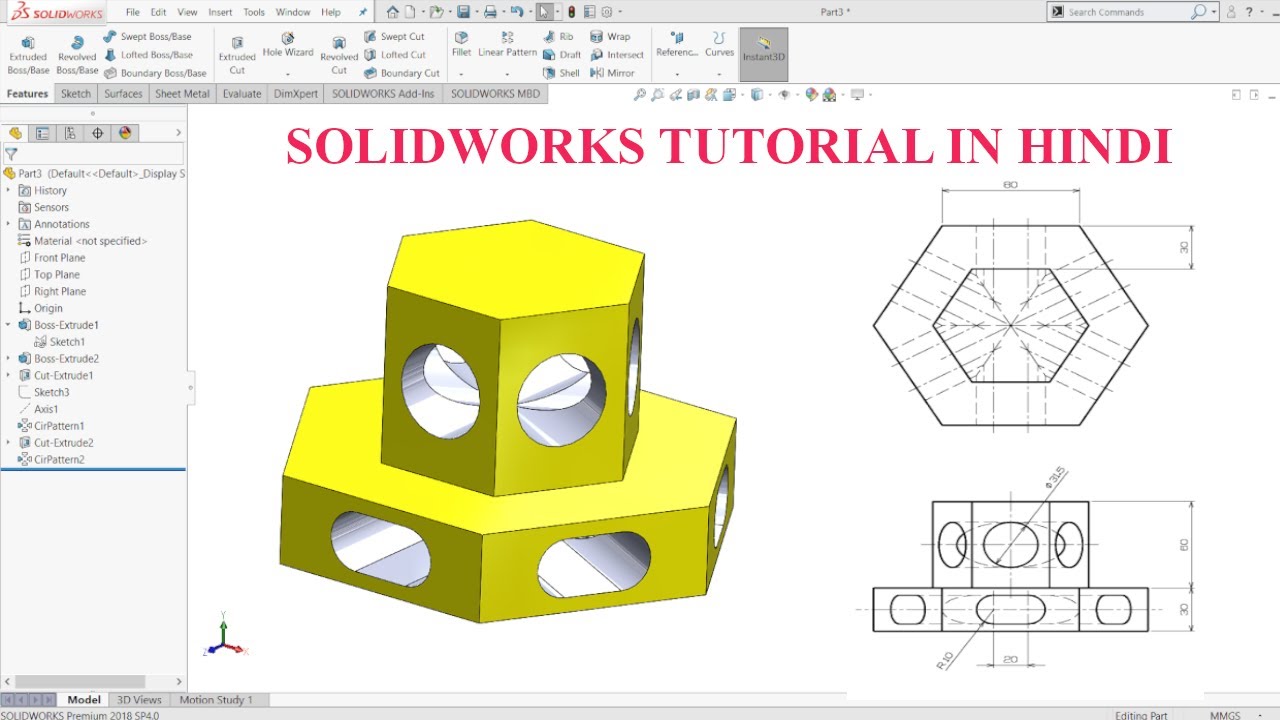
Task: Expand the Boss-Extrude2 node
Action: pyautogui.click(x=9, y=358)
